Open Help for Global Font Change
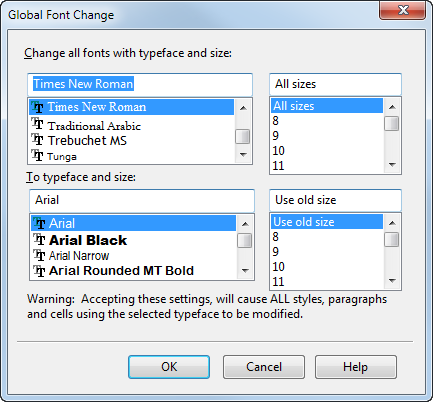Viewport: 433px width, 402px height. pyautogui.click(x=356, y=367)
